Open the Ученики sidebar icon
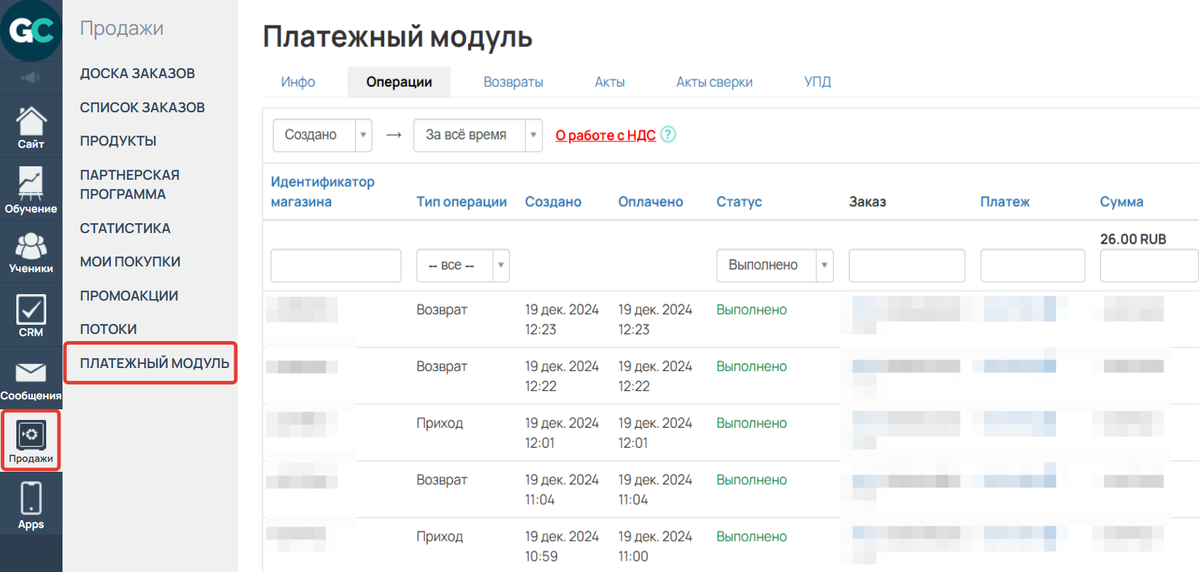Viewport: 1199px width, 572px height. (31, 252)
